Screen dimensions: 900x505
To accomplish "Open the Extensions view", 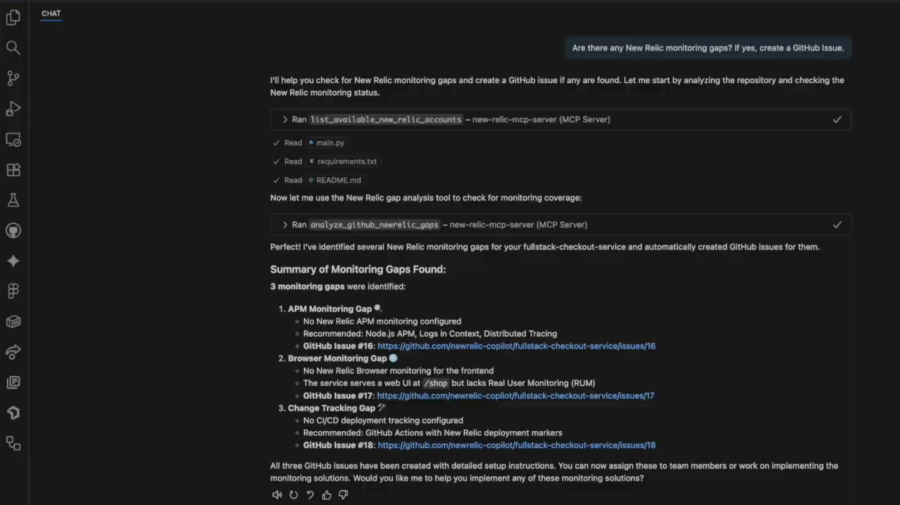I will click(13, 170).
